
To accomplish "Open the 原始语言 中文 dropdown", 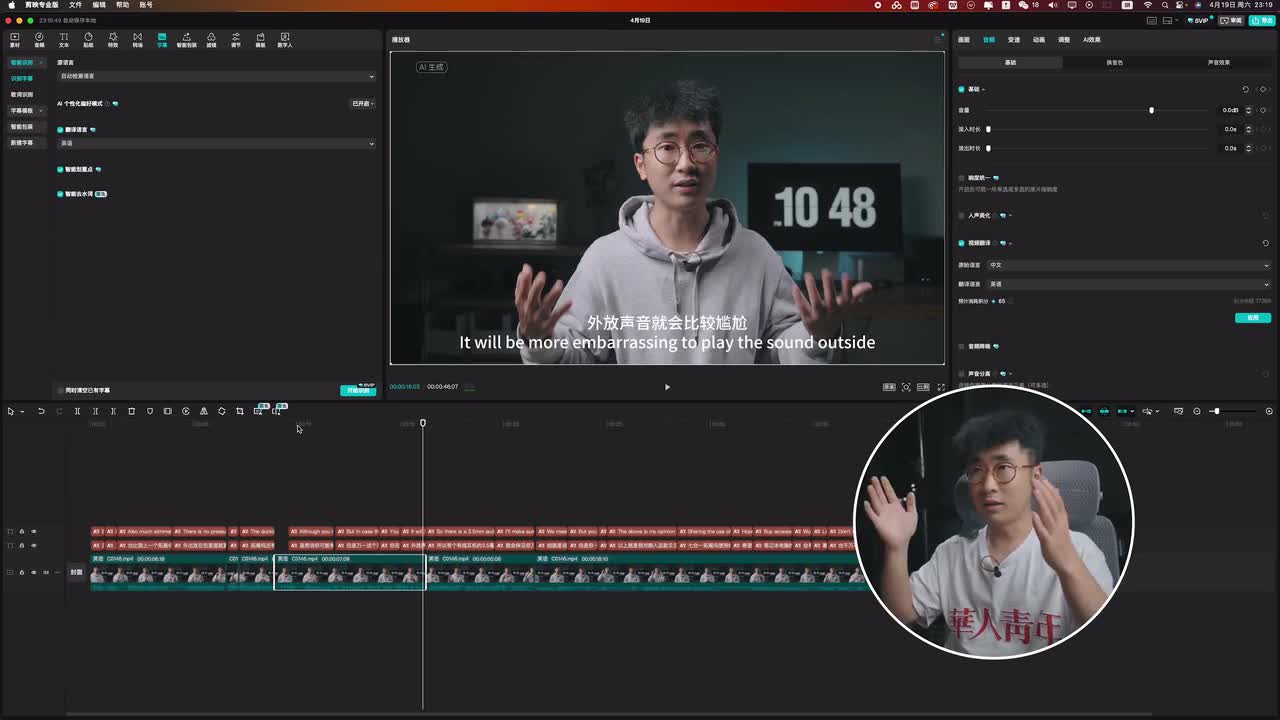I will point(1128,265).
